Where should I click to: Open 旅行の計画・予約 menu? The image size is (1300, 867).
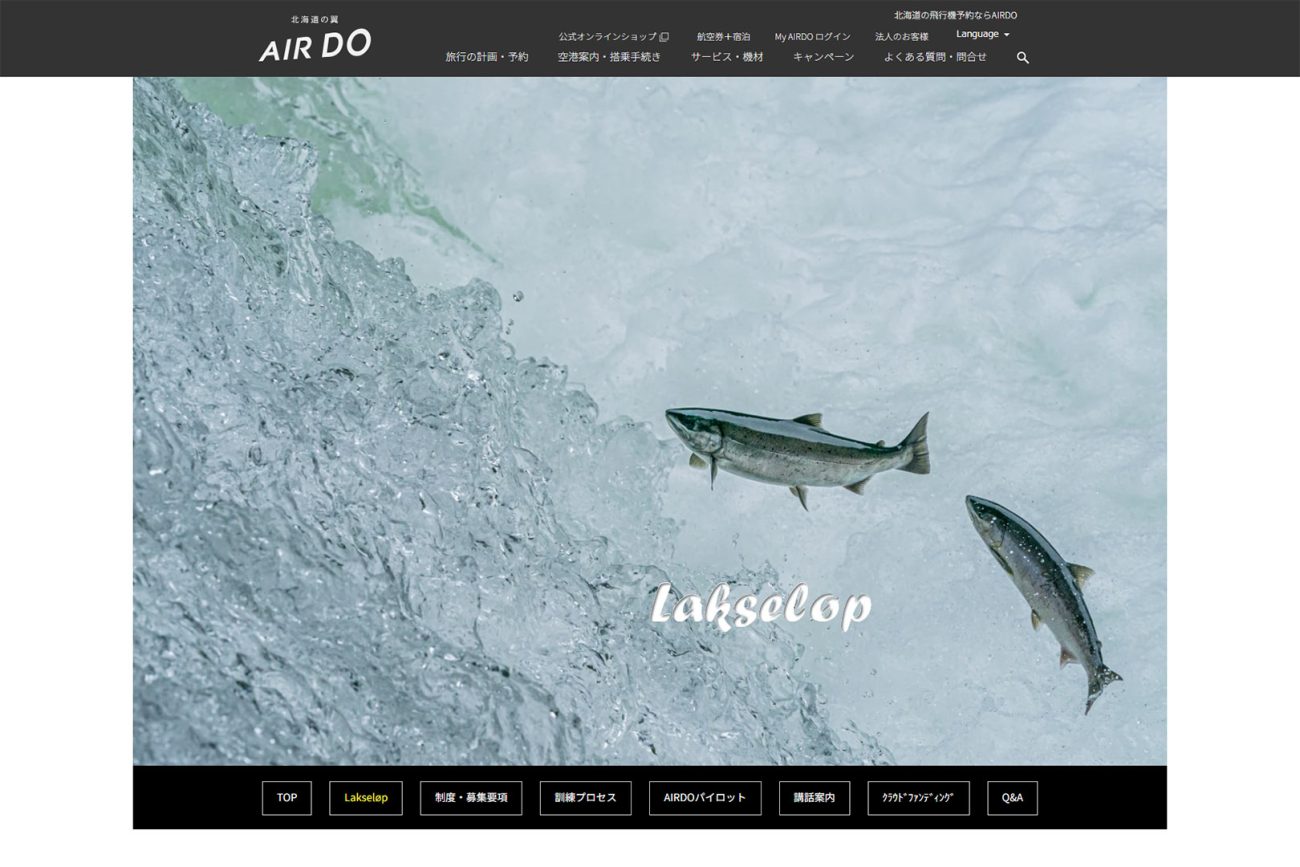point(487,58)
